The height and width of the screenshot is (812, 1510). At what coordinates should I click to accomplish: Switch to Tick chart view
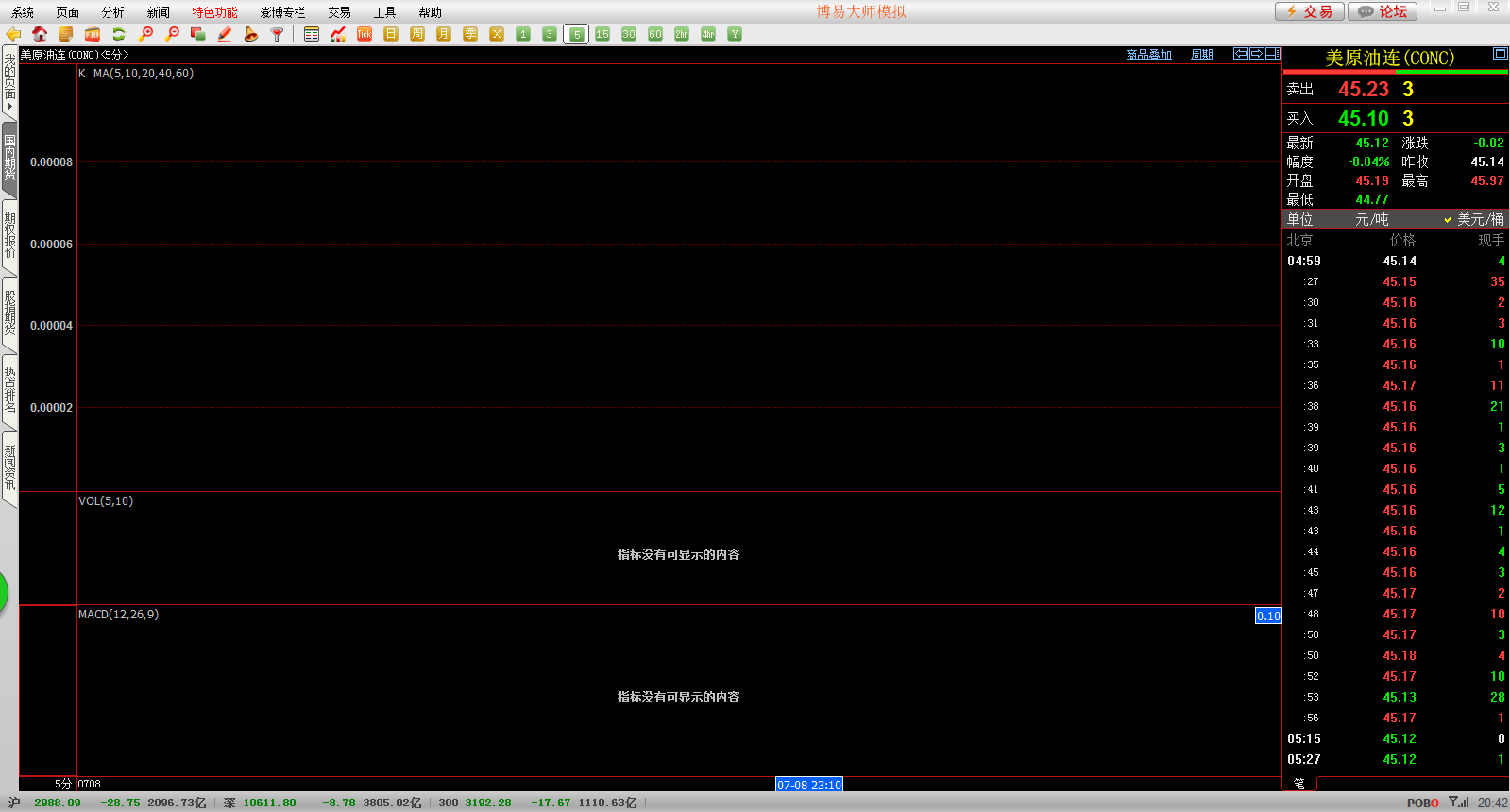(x=365, y=34)
